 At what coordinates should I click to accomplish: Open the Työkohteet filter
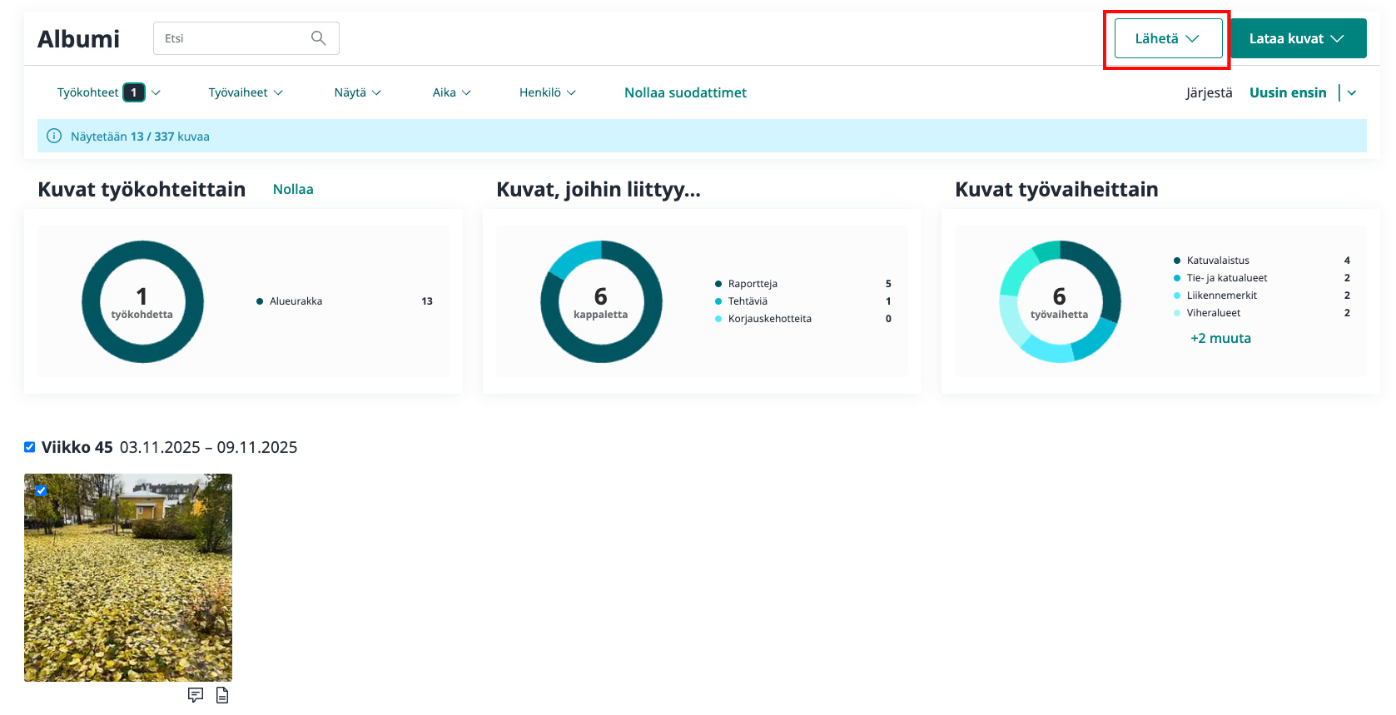(108, 93)
